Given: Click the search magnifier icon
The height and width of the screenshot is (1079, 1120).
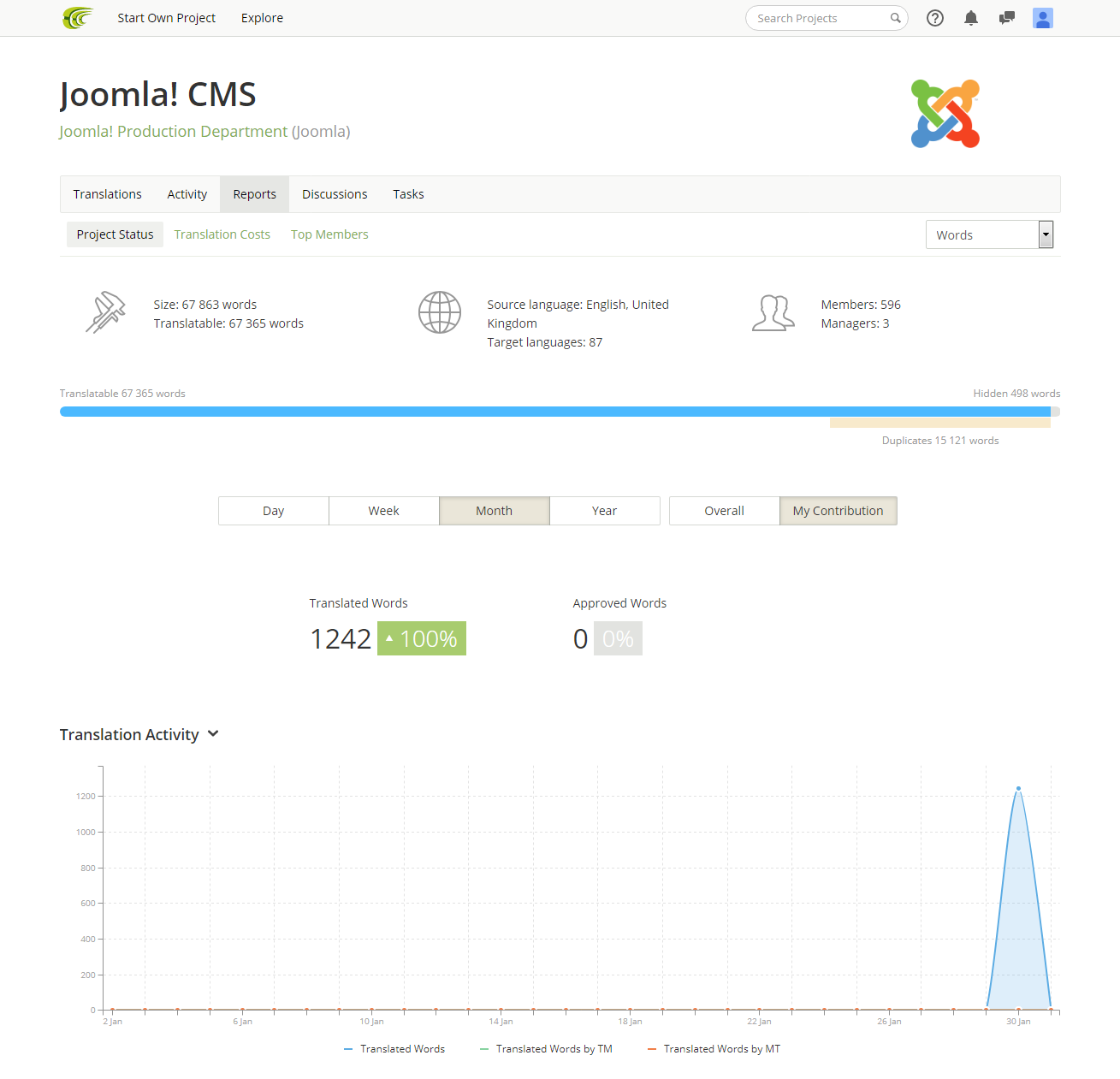Looking at the screenshot, I should point(895,18).
